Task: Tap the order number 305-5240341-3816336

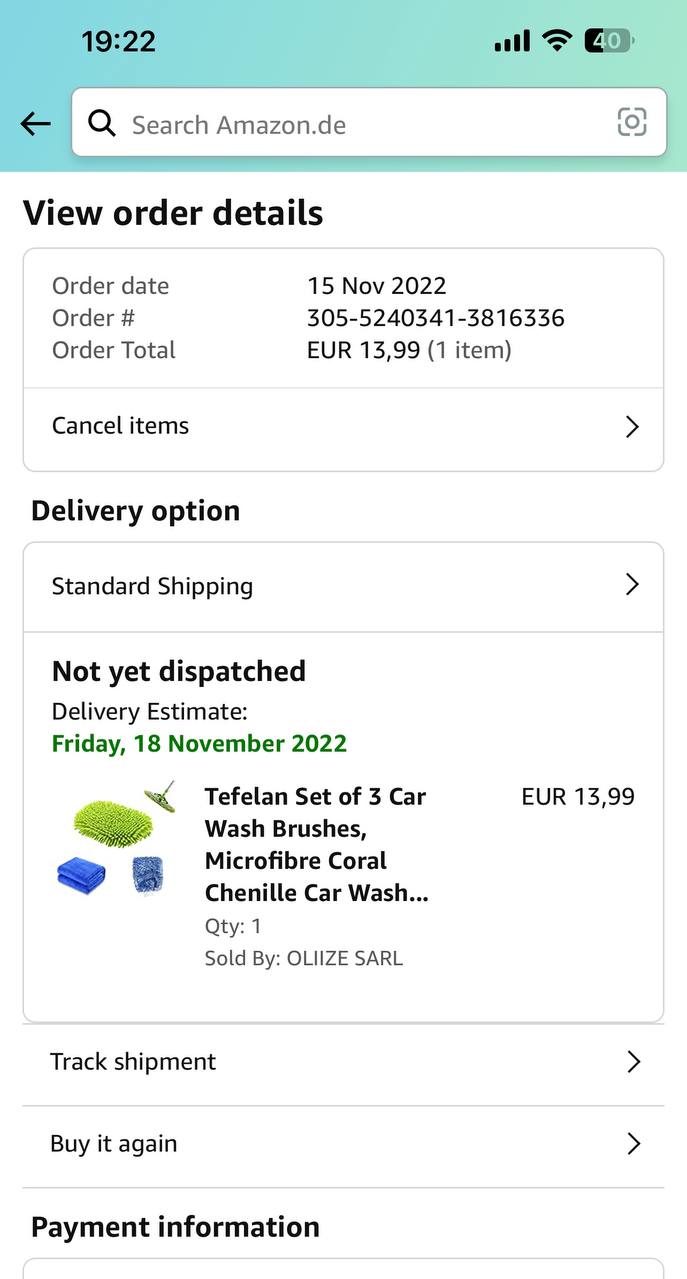Action: pyautogui.click(x=435, y=318)
